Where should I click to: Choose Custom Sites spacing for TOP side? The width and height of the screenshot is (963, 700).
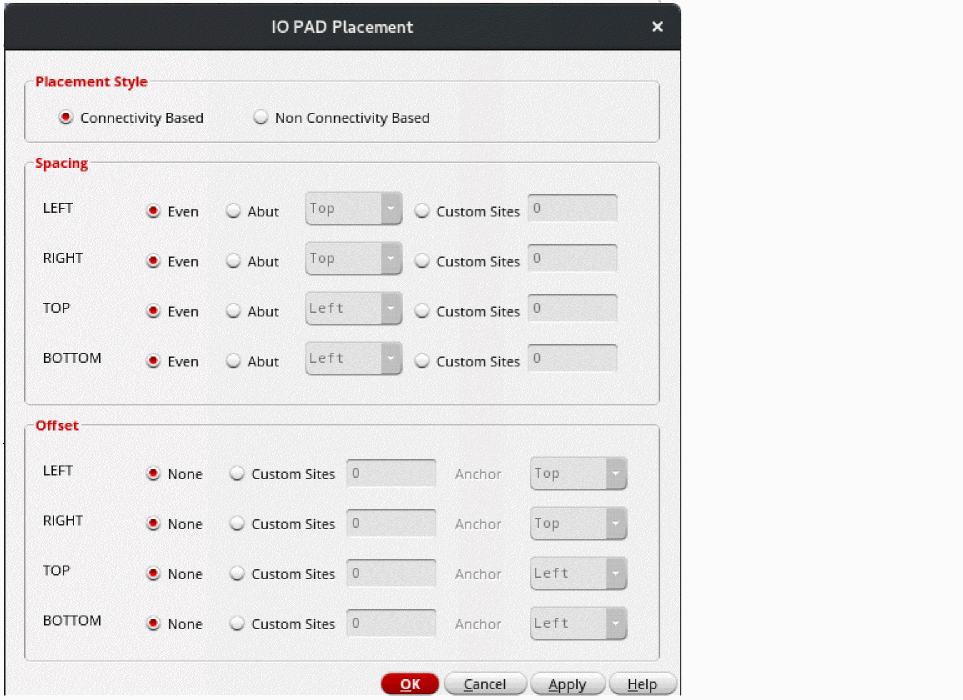421,311
